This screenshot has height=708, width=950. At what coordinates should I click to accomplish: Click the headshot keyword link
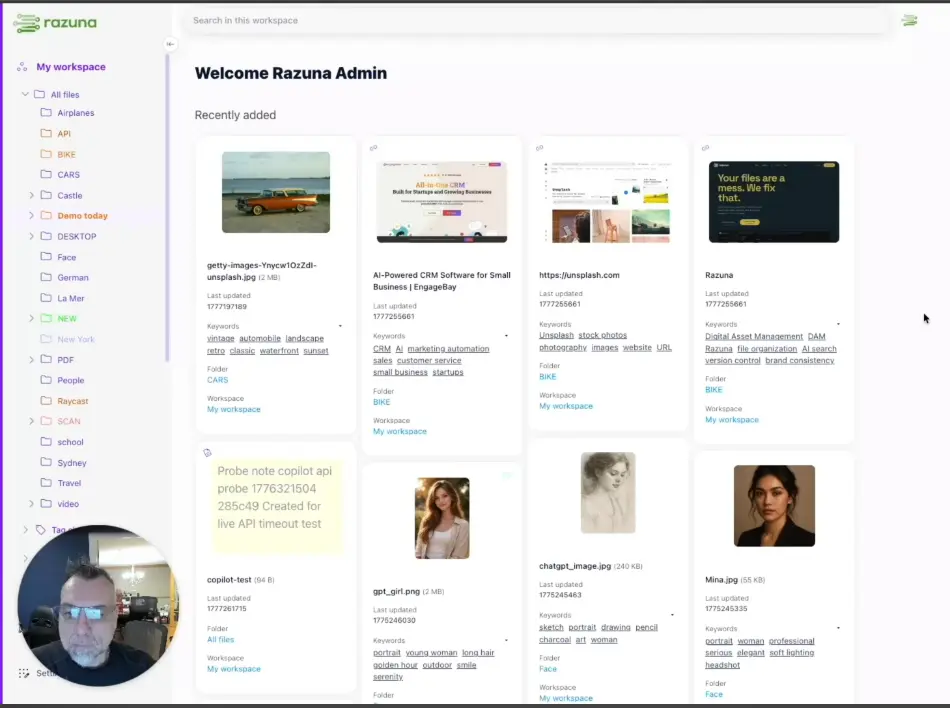[x=722, y=665]
